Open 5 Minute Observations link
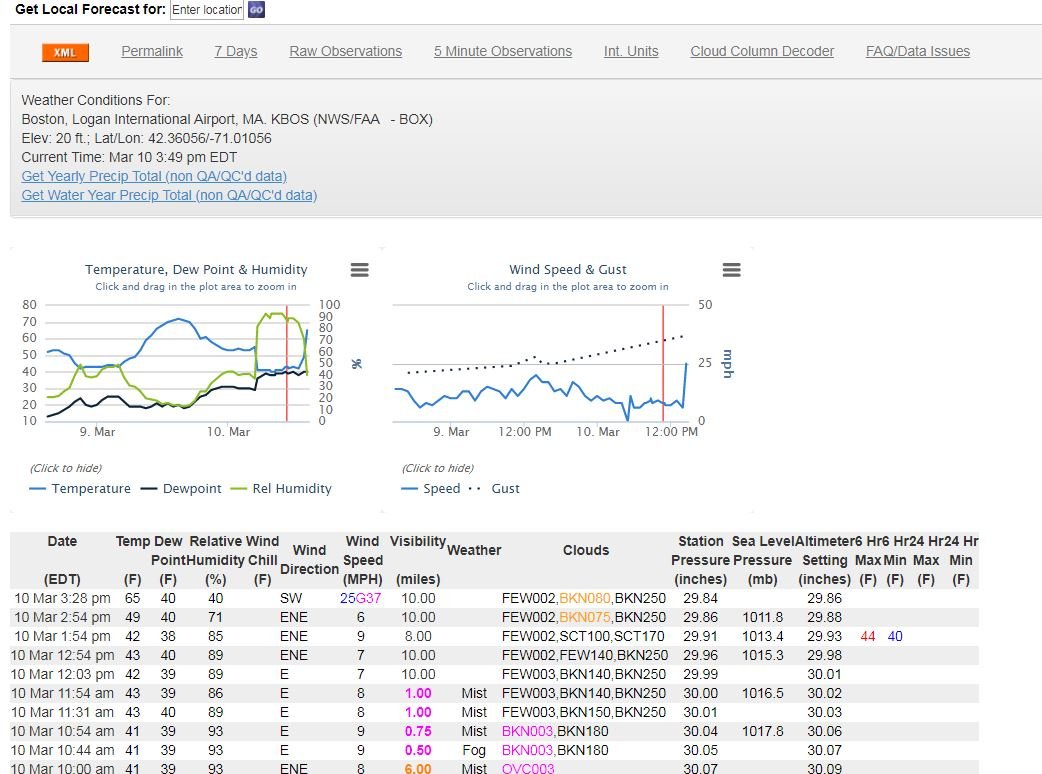Screen dimensions: 1042x774 click(503, 51)
